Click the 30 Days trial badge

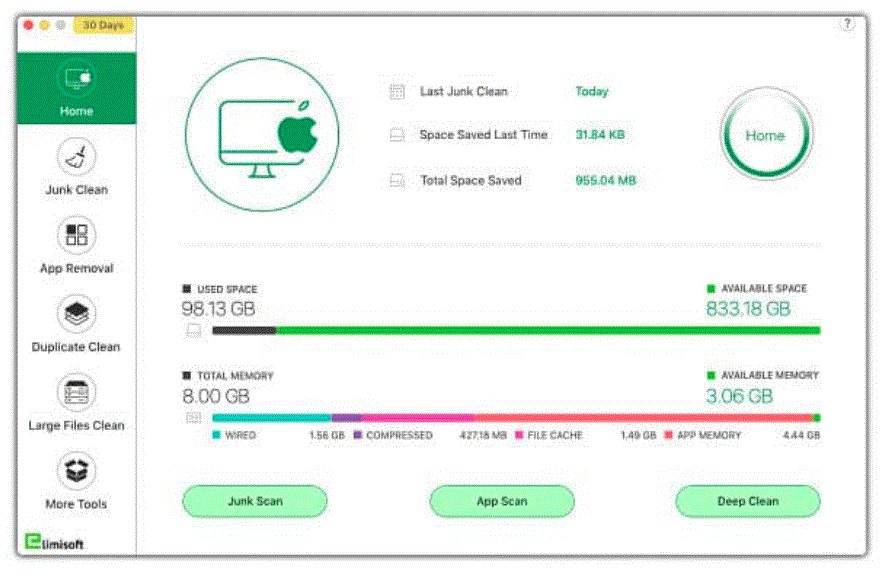coord(104,25)
